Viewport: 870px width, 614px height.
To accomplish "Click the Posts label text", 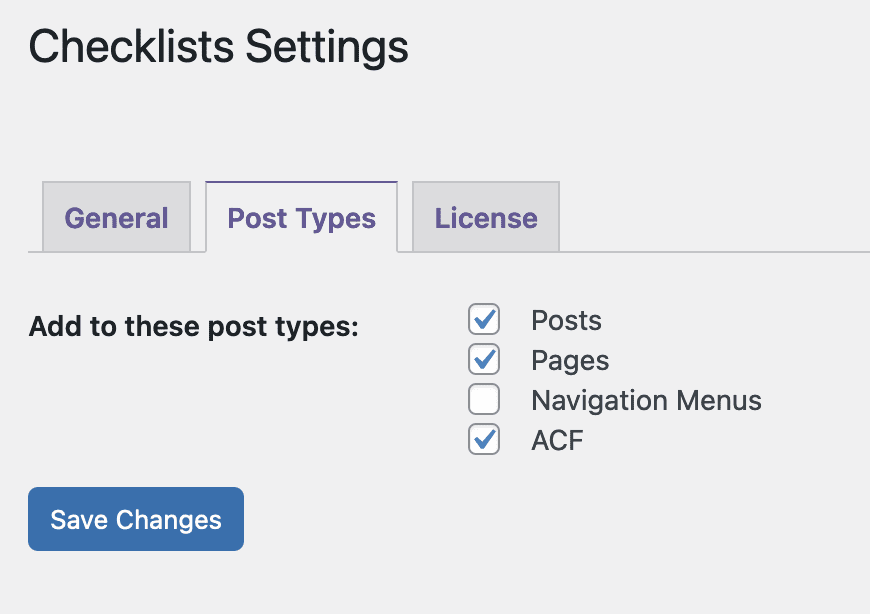I will 565,320.
